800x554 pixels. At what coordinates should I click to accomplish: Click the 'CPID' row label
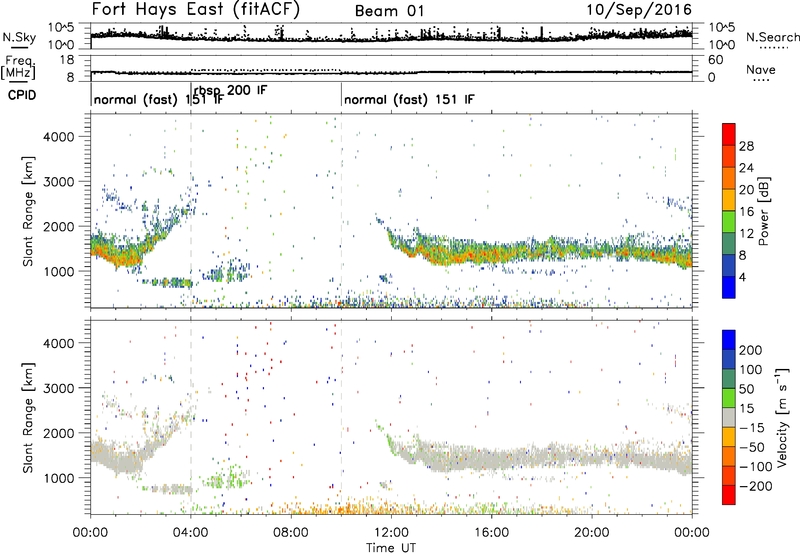pyautogui.click(x=22, y=95)
